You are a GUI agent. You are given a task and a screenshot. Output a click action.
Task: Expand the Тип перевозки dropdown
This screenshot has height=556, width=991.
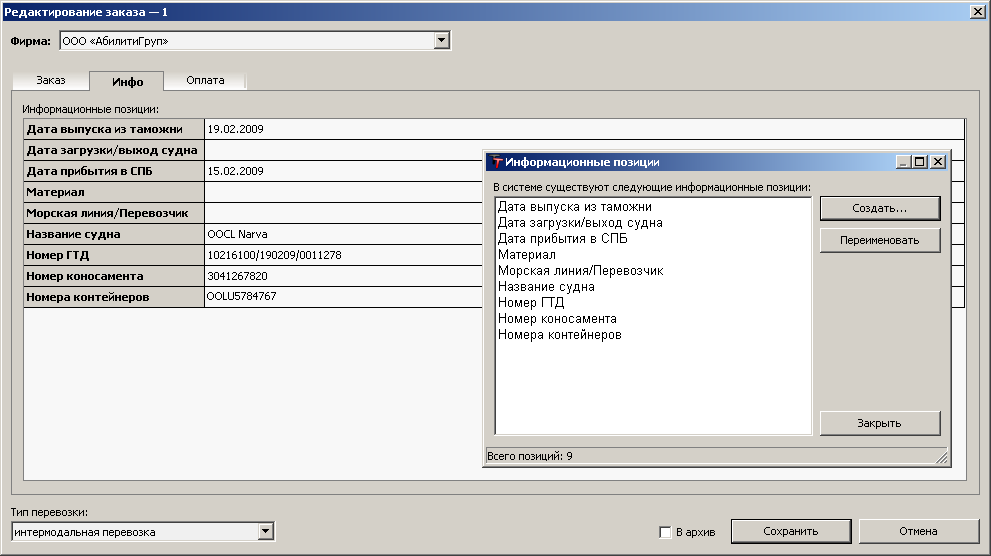pyautogui.click(x=265, y=532)
